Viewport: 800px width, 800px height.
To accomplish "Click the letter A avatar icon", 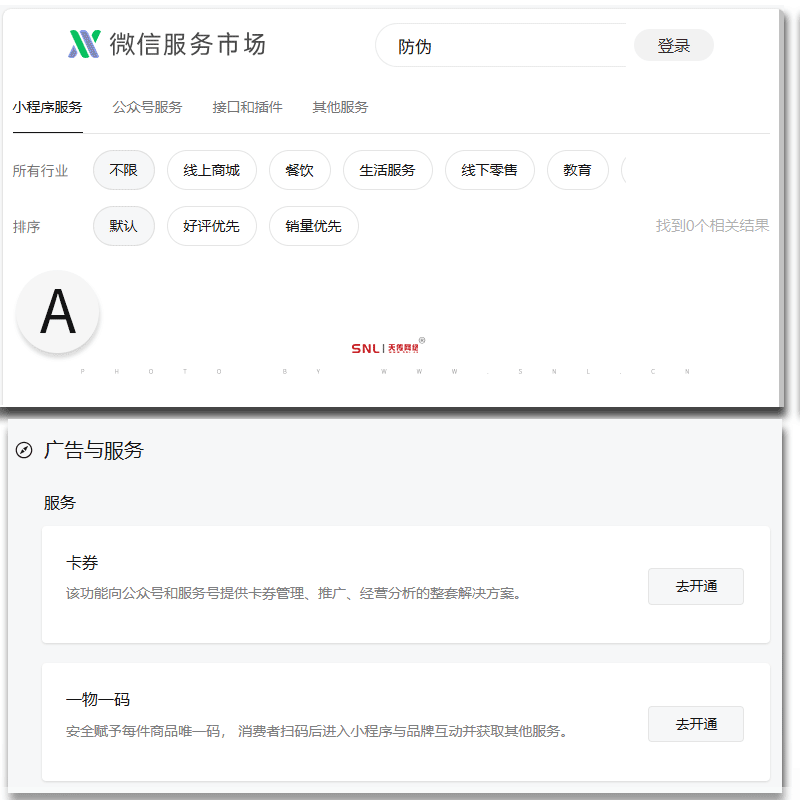I will pos(57,312).
